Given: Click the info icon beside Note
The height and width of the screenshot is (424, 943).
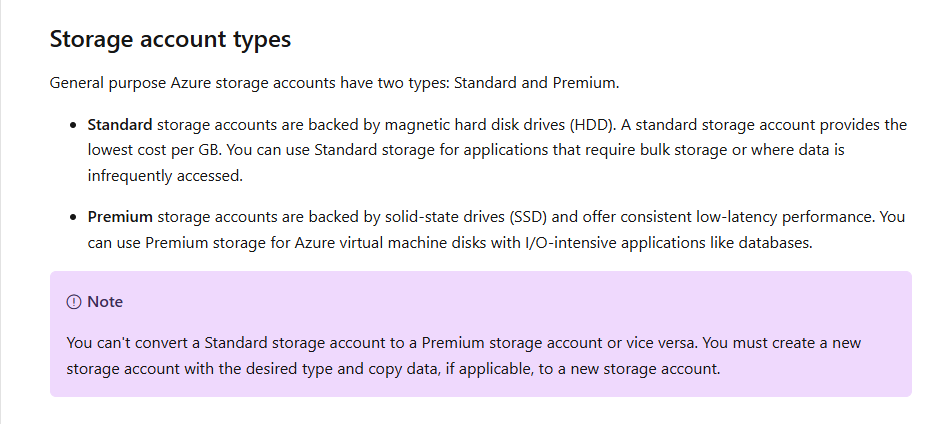Looking at the screenshot, I should pyautogui.click(x=73, y=302).
